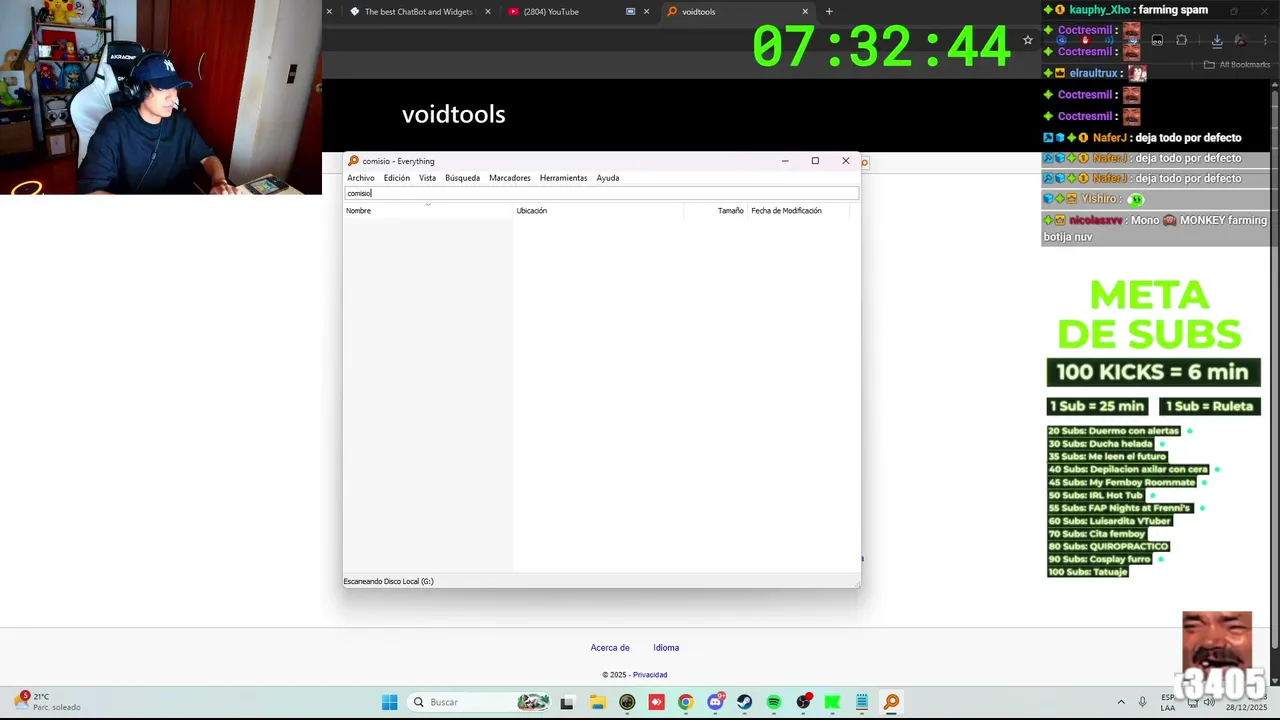1280x720 pixels.
Task: Close the YouTube browser tab
Action: (646, 12)
